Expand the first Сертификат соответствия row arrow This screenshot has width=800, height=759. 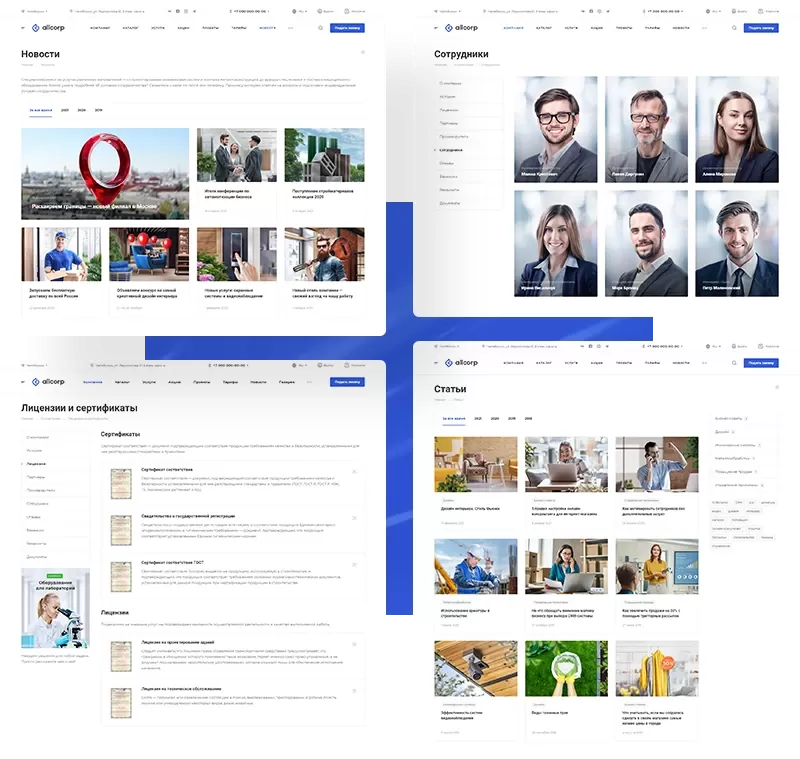(x=354, y=472)
